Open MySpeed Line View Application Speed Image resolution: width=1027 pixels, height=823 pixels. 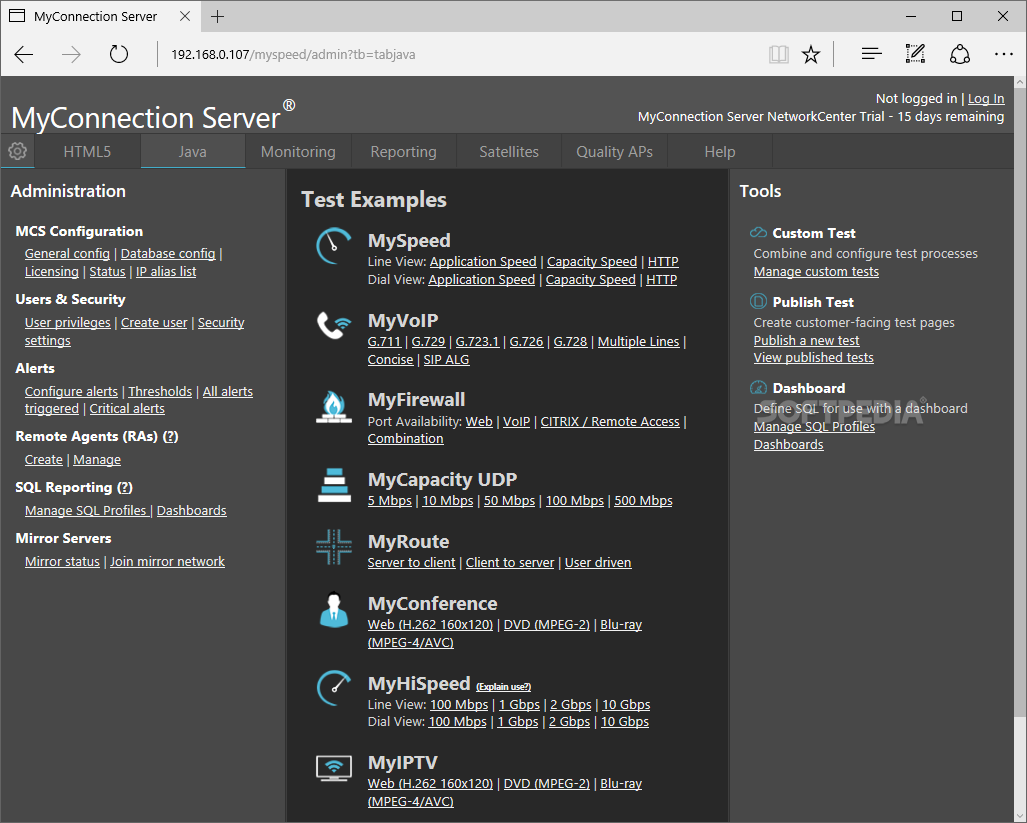pos(483,261)
